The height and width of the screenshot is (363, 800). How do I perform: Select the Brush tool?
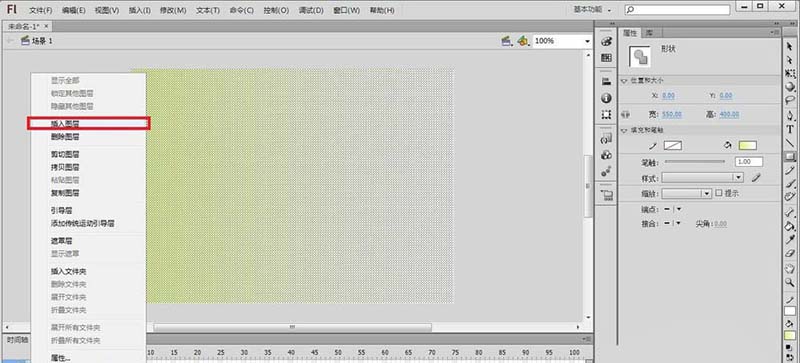coord(790,183)
